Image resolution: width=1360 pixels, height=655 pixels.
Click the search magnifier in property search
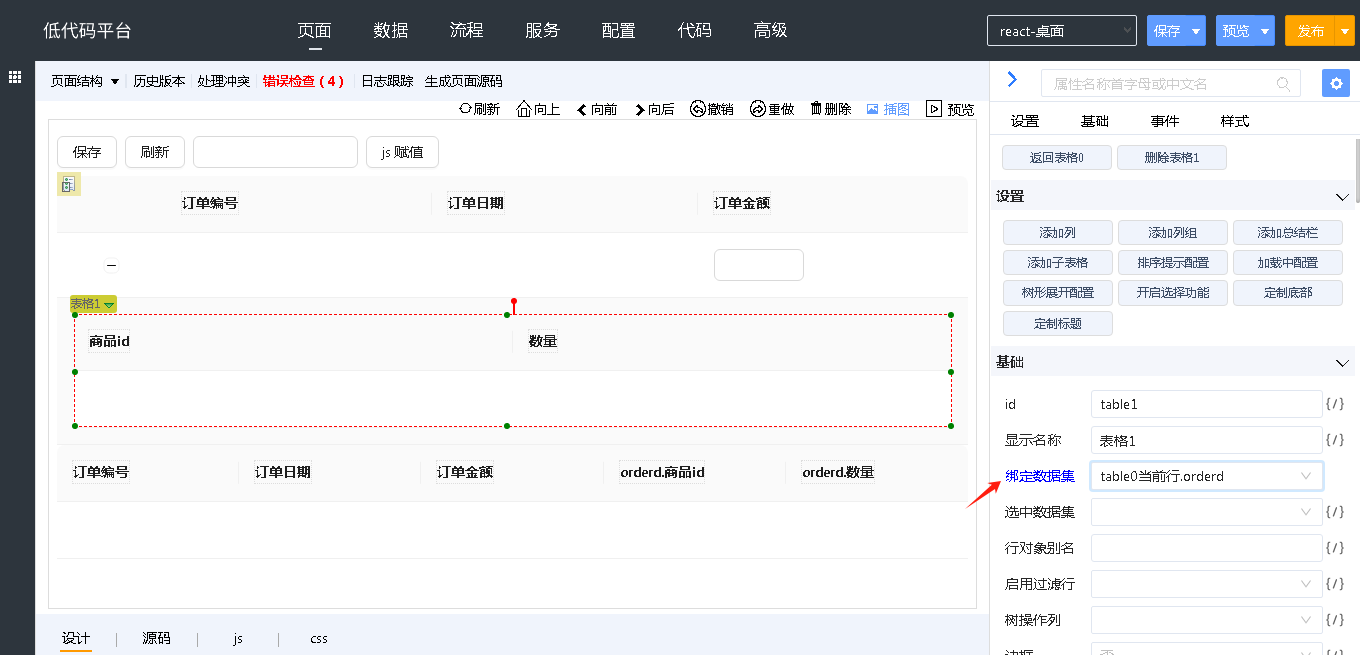1284,84
